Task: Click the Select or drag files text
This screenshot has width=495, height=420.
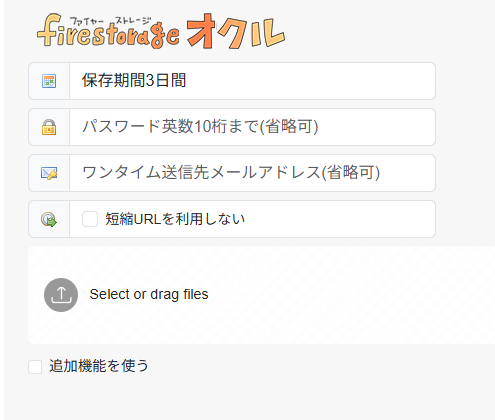Action: 149,294
